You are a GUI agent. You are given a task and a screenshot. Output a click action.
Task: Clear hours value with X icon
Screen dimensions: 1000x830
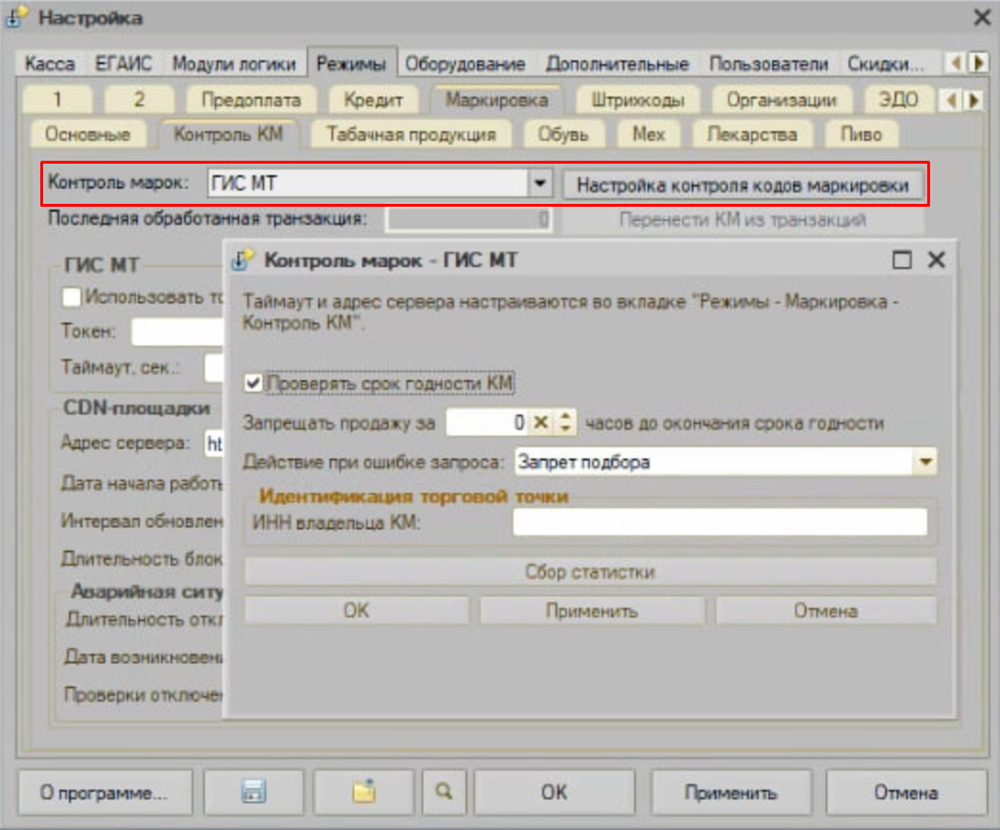541,423
